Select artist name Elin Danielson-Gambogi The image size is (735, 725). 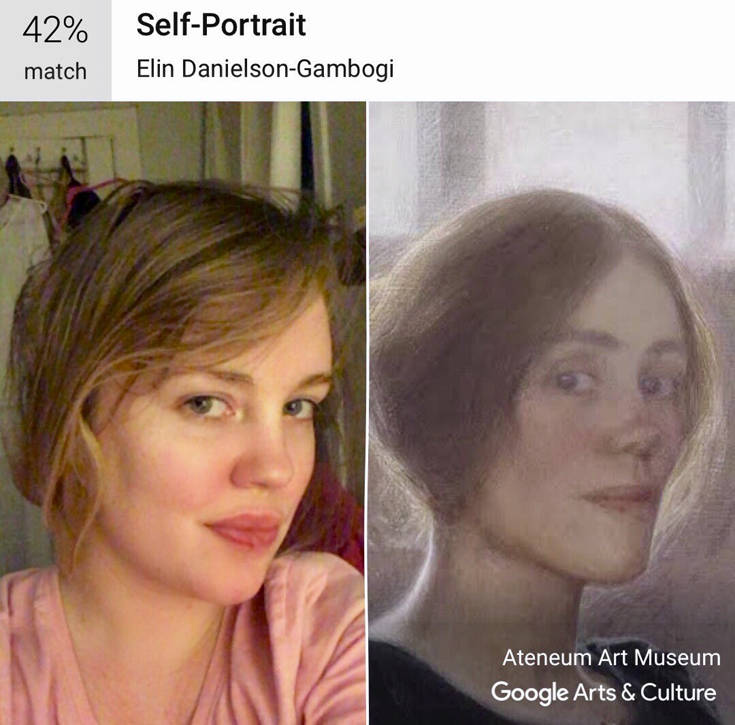(265, 69)
